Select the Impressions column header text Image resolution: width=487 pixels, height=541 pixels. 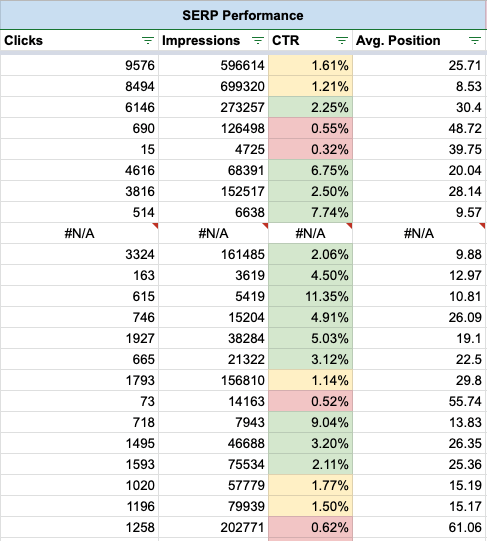pyautogui.click(x=201, y=41)
